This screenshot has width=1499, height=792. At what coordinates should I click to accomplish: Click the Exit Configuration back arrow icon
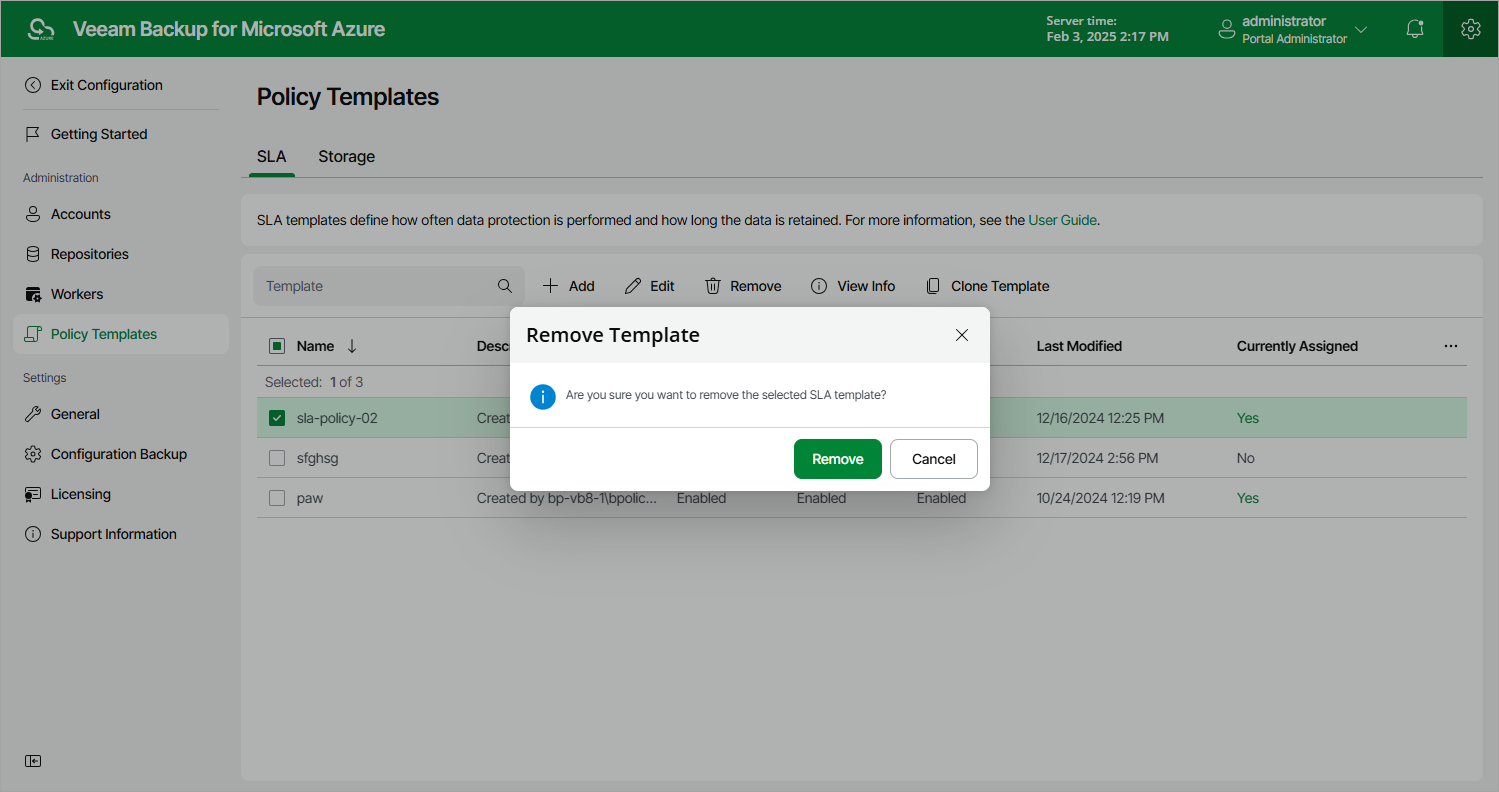click(x=33, y=85)
